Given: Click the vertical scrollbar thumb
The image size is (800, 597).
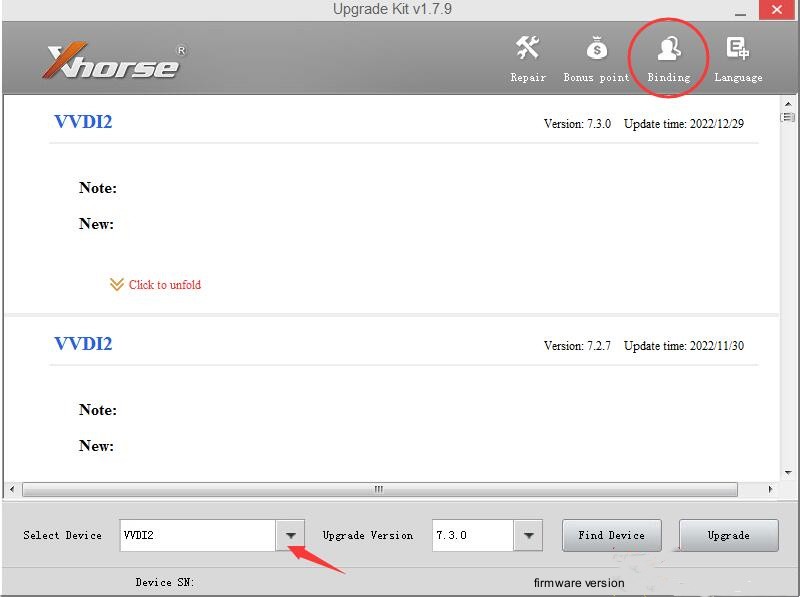Looking at the screenshot, I should pyautogui.click(x=788, y=117).
